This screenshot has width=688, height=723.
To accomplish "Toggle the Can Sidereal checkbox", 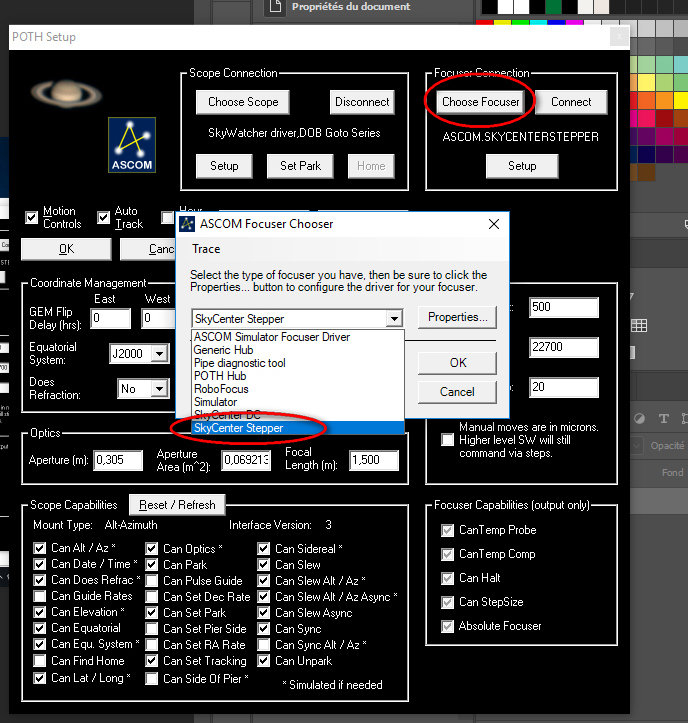I will pyautogui.click(x=263, y=548).
